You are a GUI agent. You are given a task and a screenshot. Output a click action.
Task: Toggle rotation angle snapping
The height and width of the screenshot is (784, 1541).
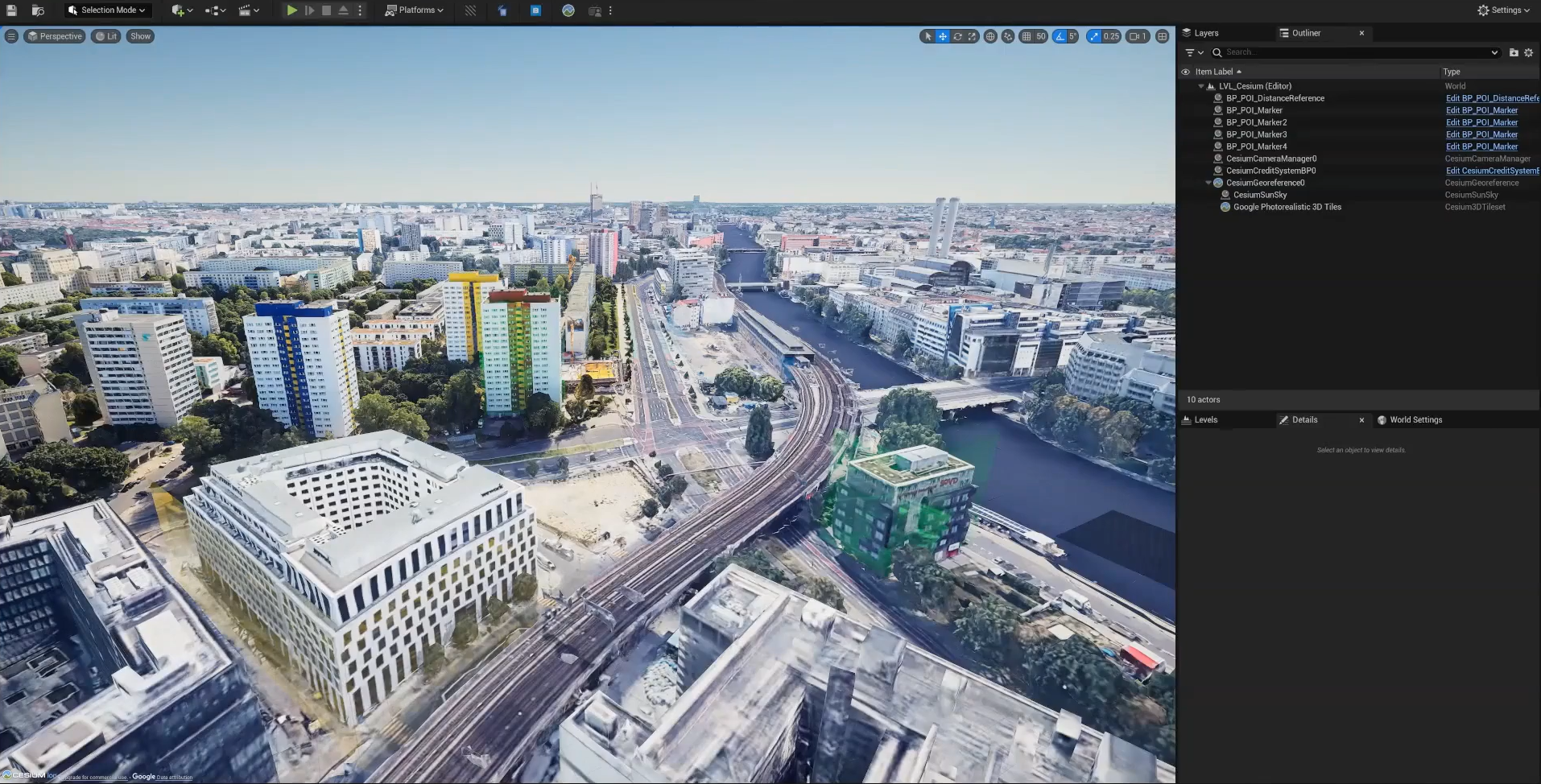[x=1060, y=36]
